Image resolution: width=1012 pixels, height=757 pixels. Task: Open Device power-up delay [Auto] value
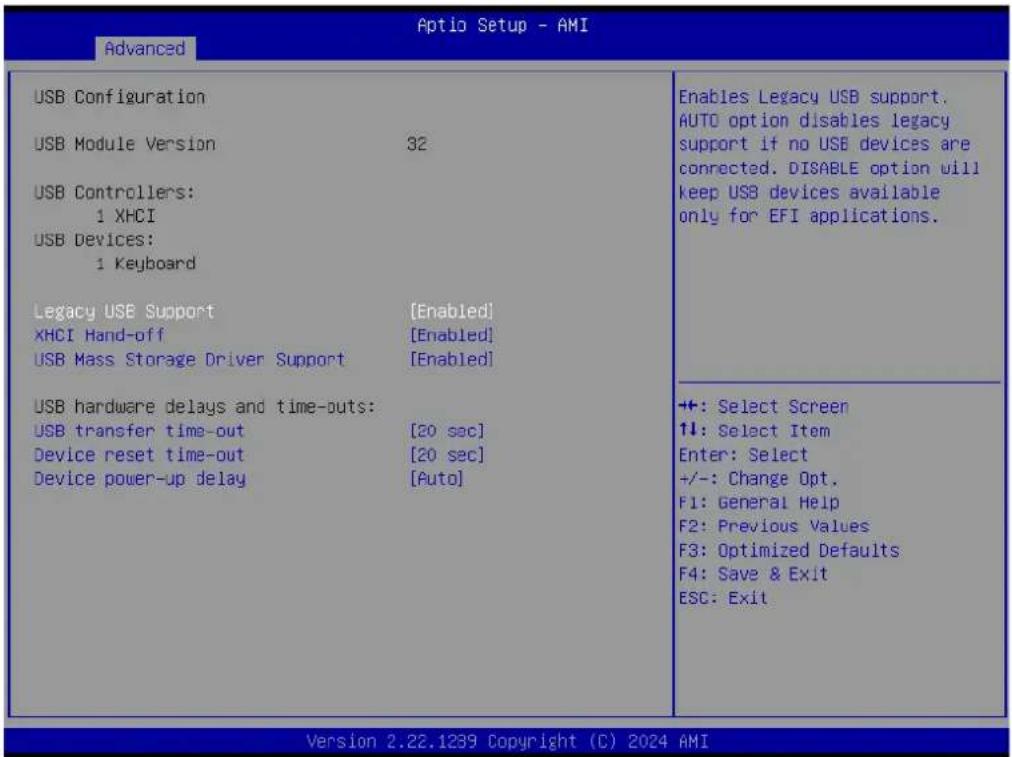tap(436, 479)
